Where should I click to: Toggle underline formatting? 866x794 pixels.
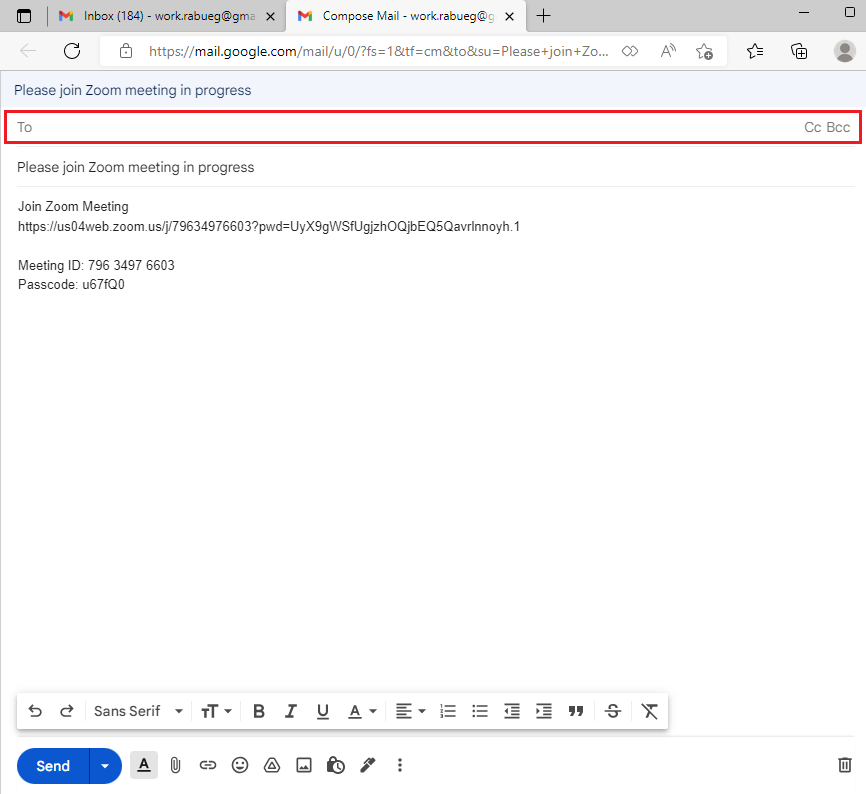(323, 711)
